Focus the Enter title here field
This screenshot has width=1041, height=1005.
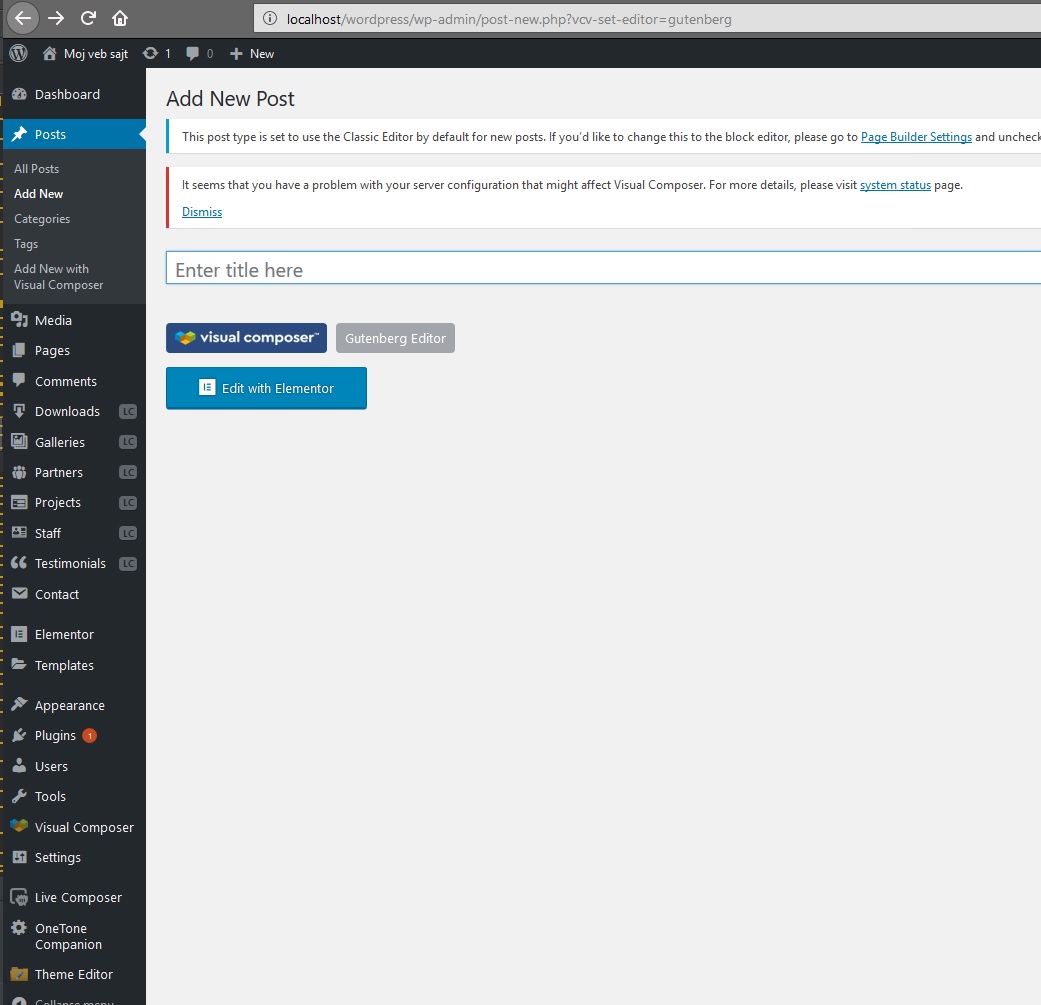tap(600, 270)
